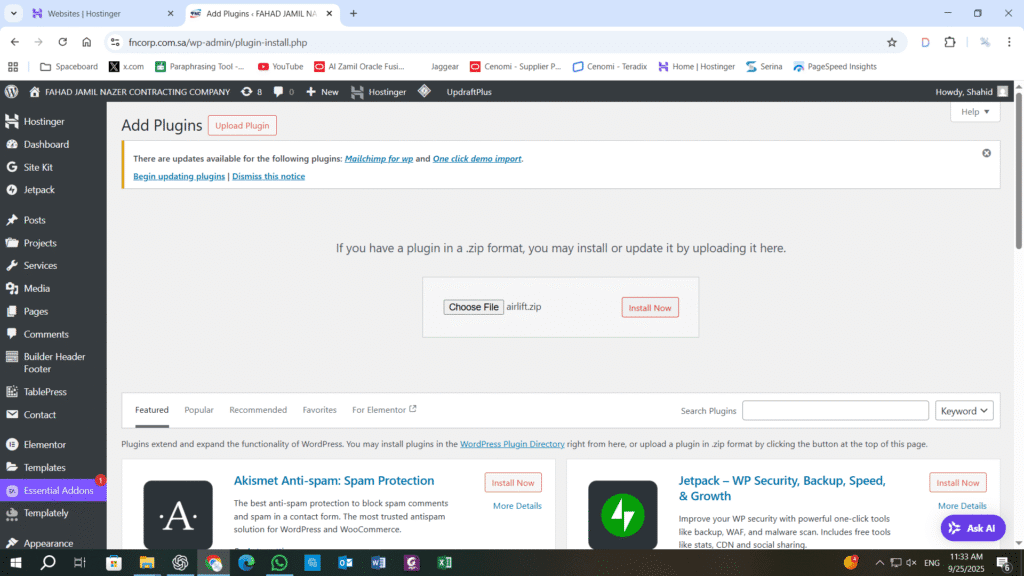
Task: Open Essential Addons in sidebar
Action: pos(53,490)
